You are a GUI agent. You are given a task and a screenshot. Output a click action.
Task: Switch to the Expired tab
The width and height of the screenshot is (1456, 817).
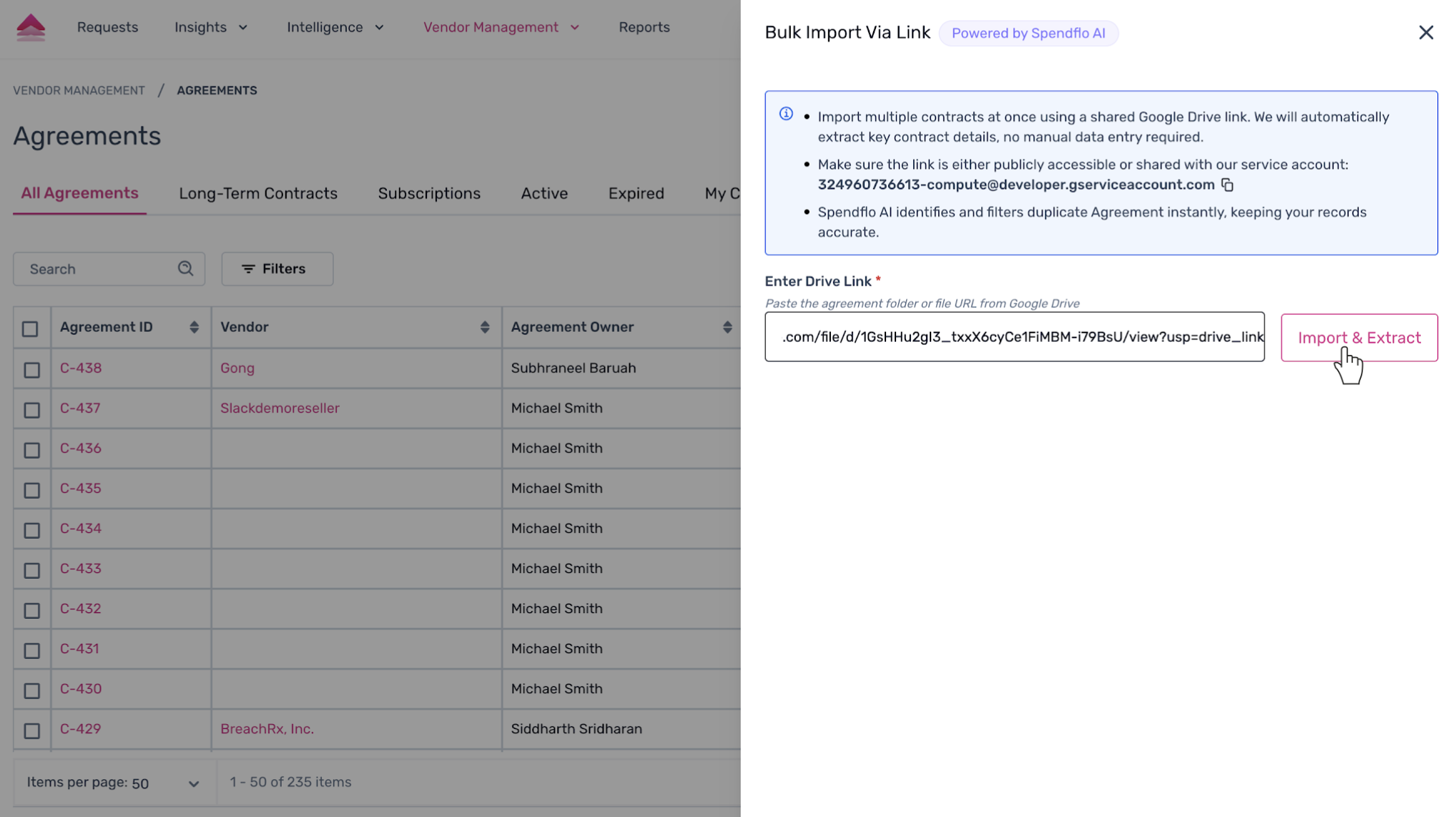[x=636, y=193]
